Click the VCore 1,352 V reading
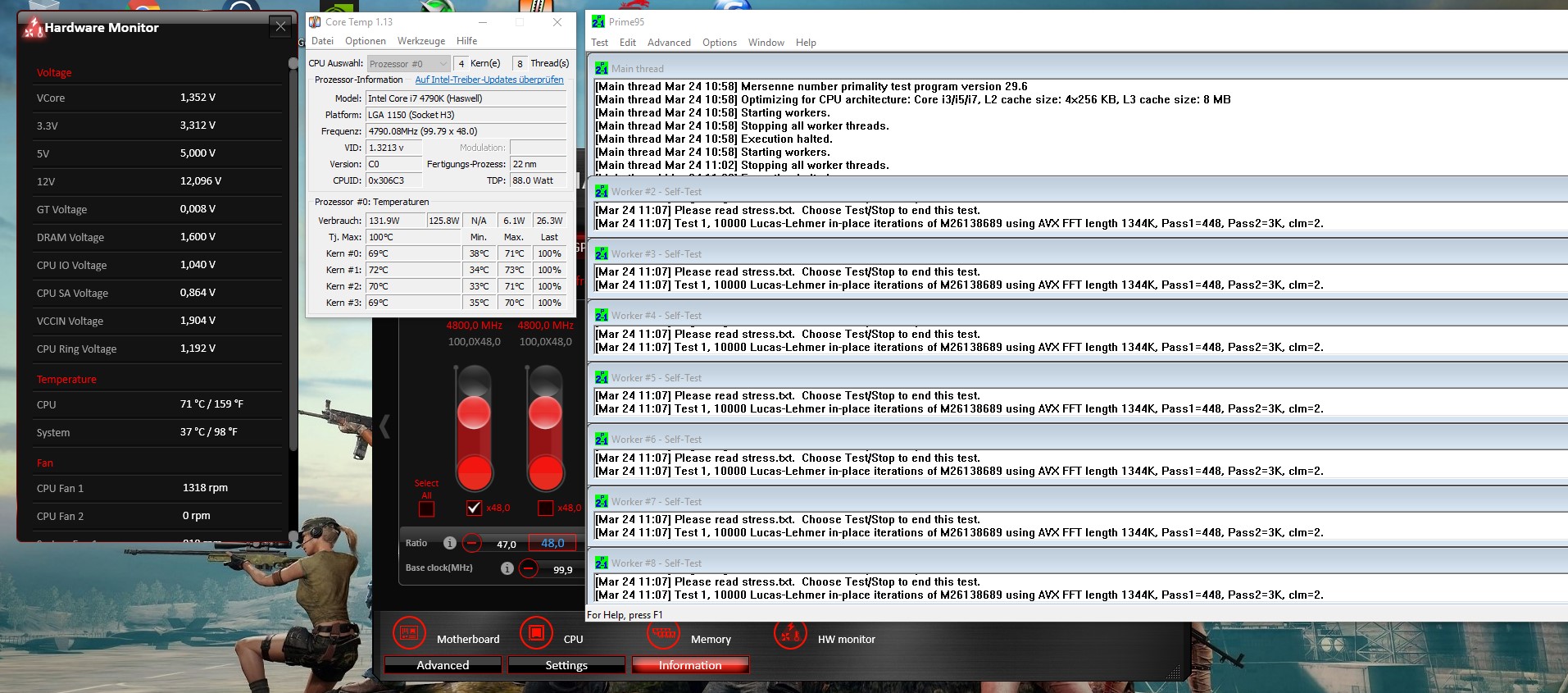 198,98
